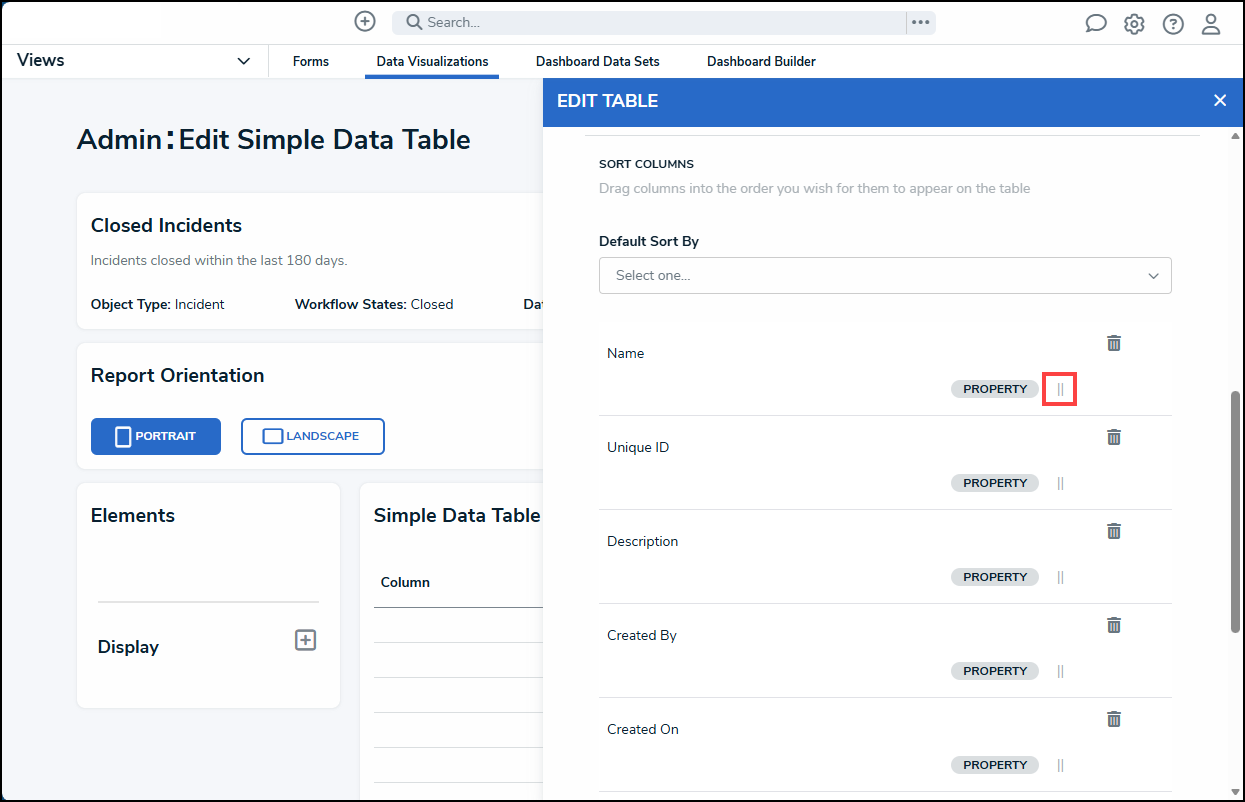Open the Dashboard Data Sets tab
This screenshot has height=802, width=1245.
click(598, 62)
